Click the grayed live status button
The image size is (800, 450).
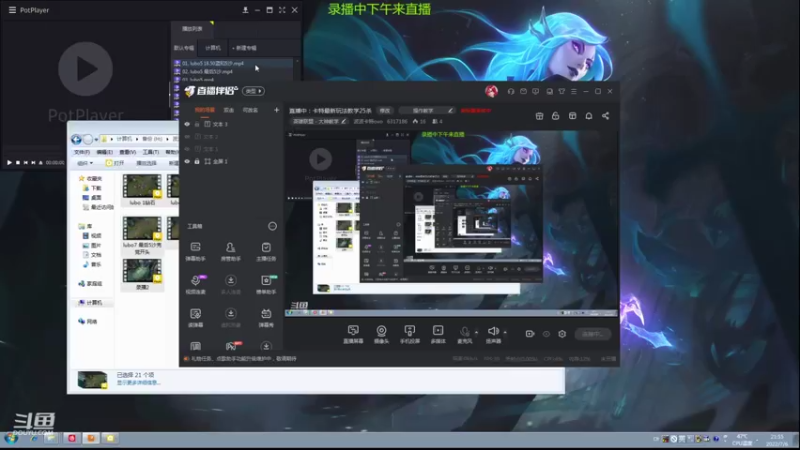pos(592,334)
